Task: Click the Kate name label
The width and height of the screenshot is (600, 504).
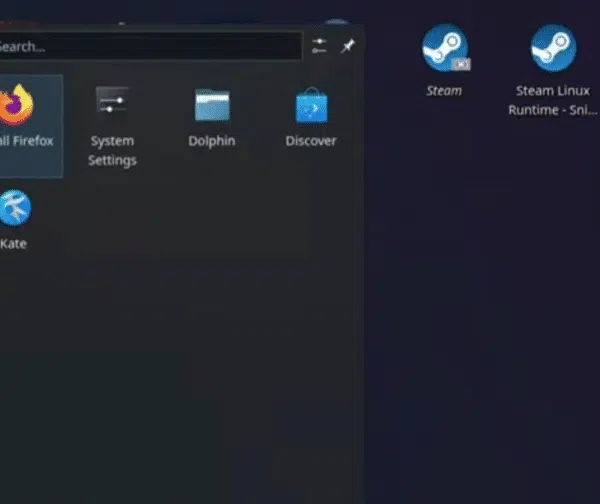Action: [13, 244]
